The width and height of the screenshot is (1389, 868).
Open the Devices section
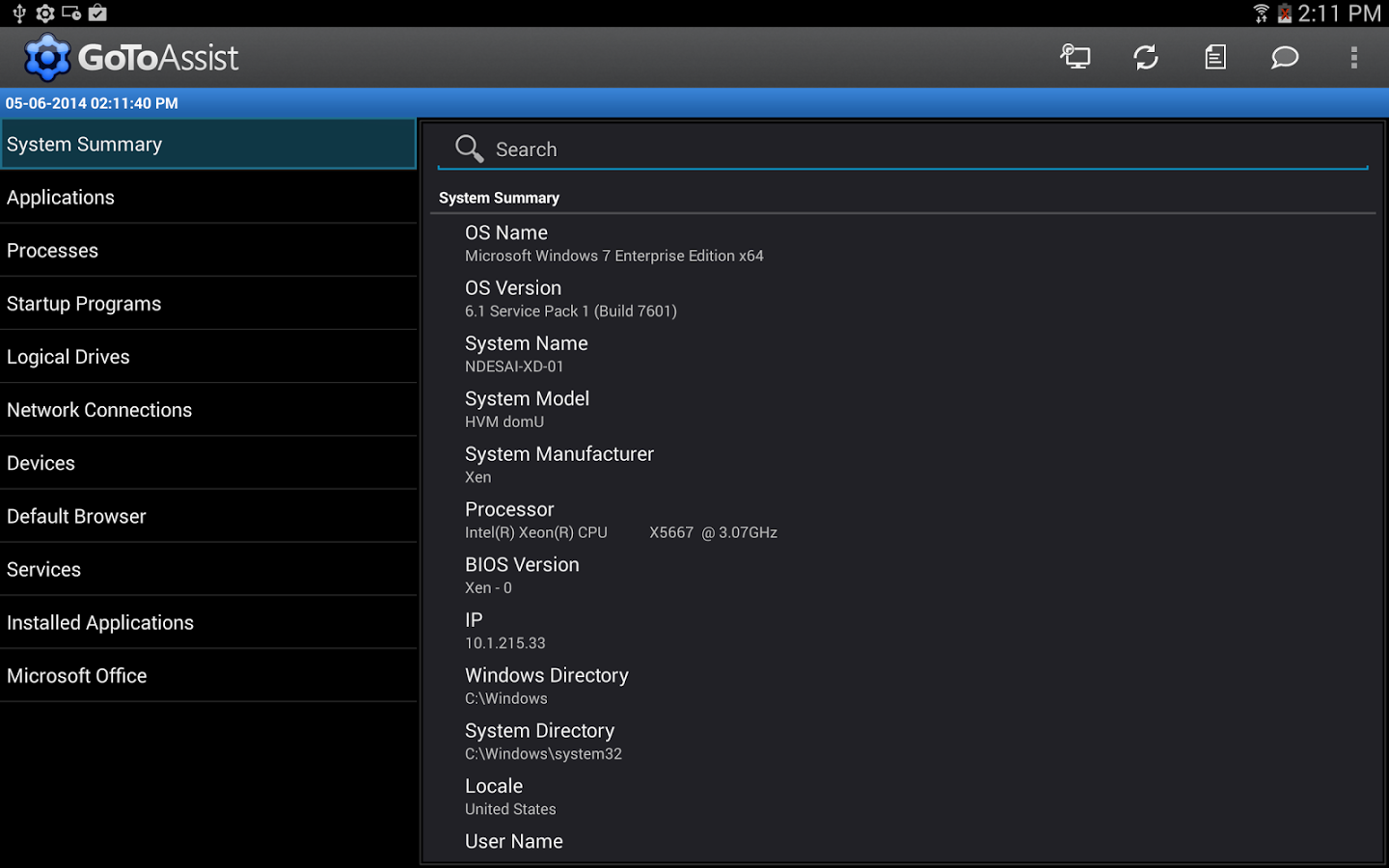208,462
